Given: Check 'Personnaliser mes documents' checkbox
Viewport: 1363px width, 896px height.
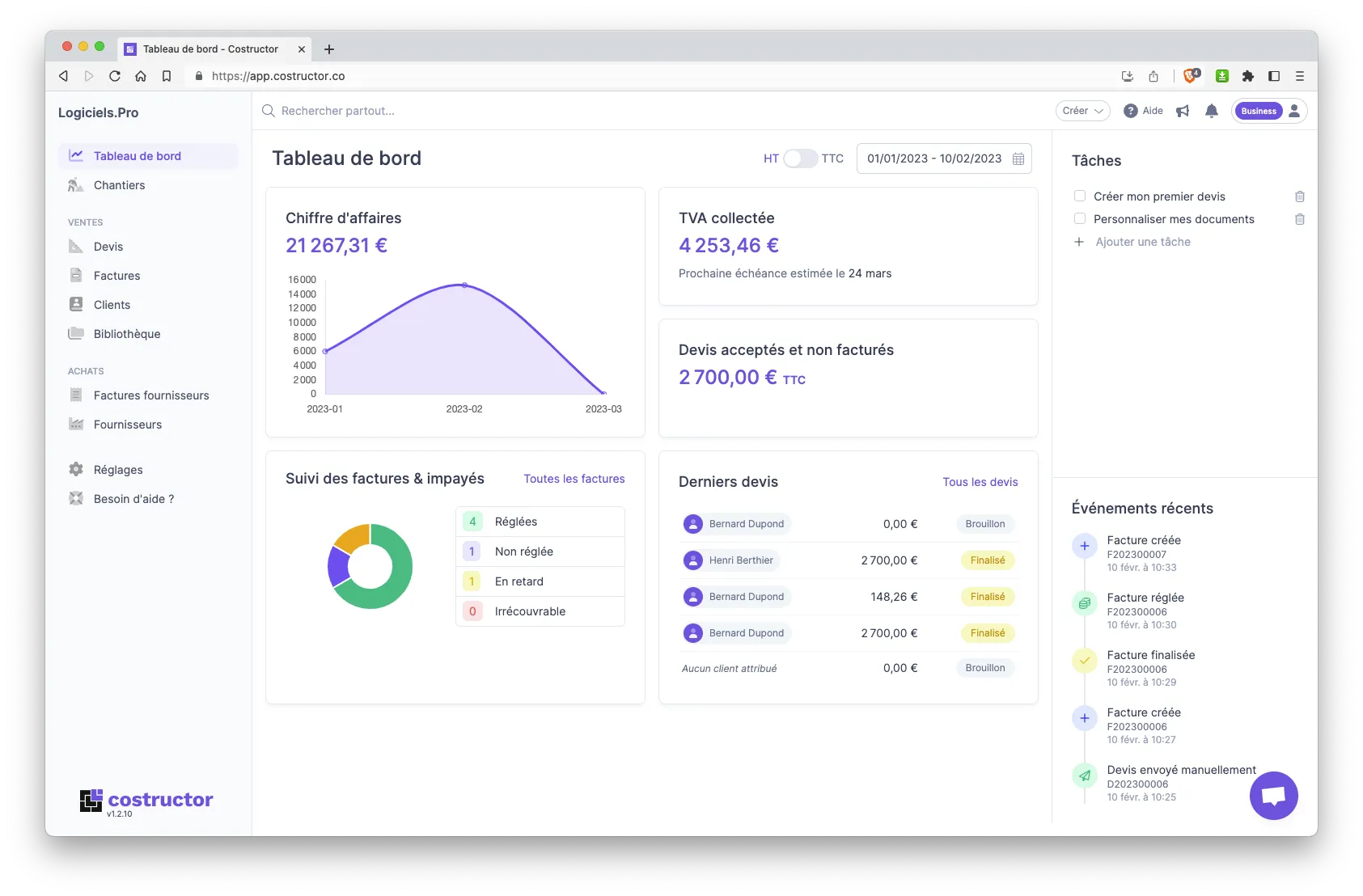Looking at the screenshot, I should point(1079,218).
